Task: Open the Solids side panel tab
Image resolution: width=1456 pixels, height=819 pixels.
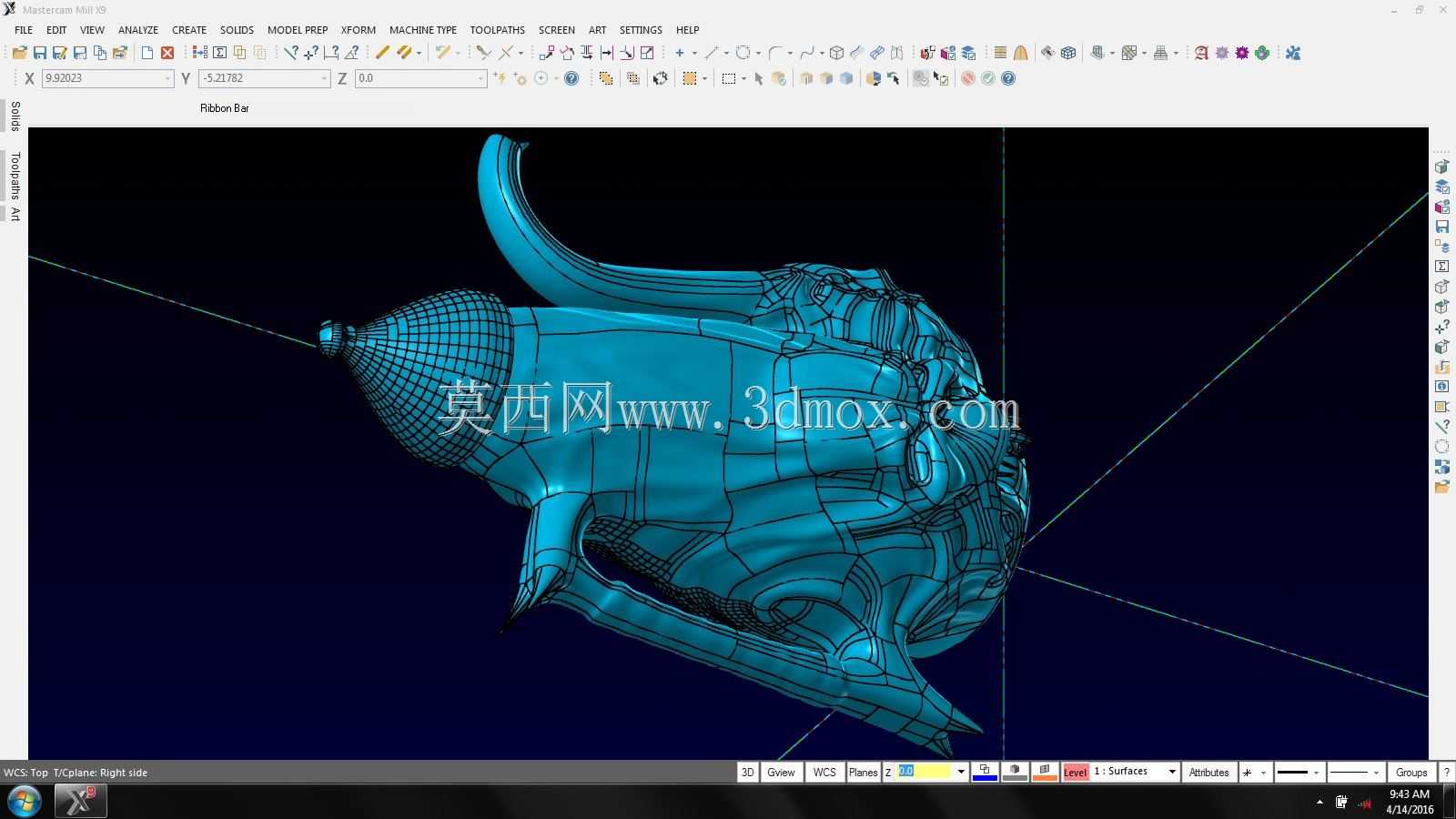Action: pos(15,116)
